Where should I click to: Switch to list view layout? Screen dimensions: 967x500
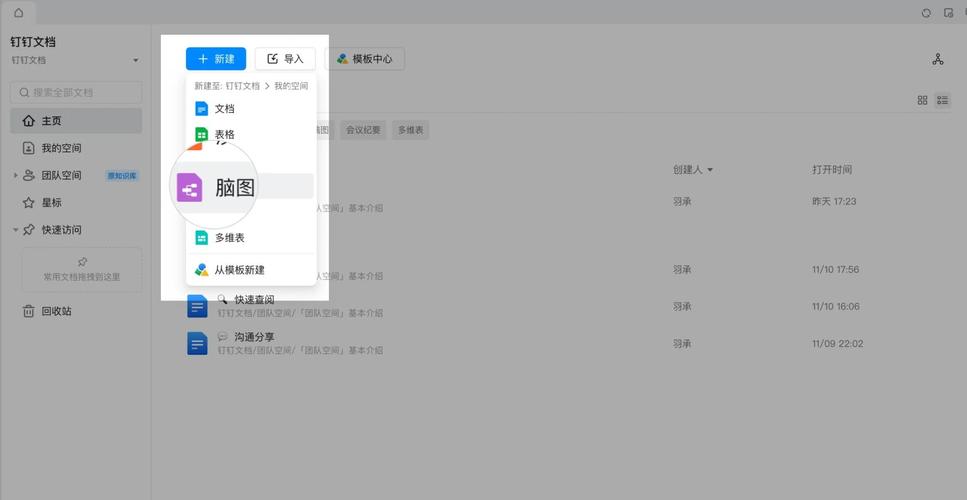tap(942, 101)
